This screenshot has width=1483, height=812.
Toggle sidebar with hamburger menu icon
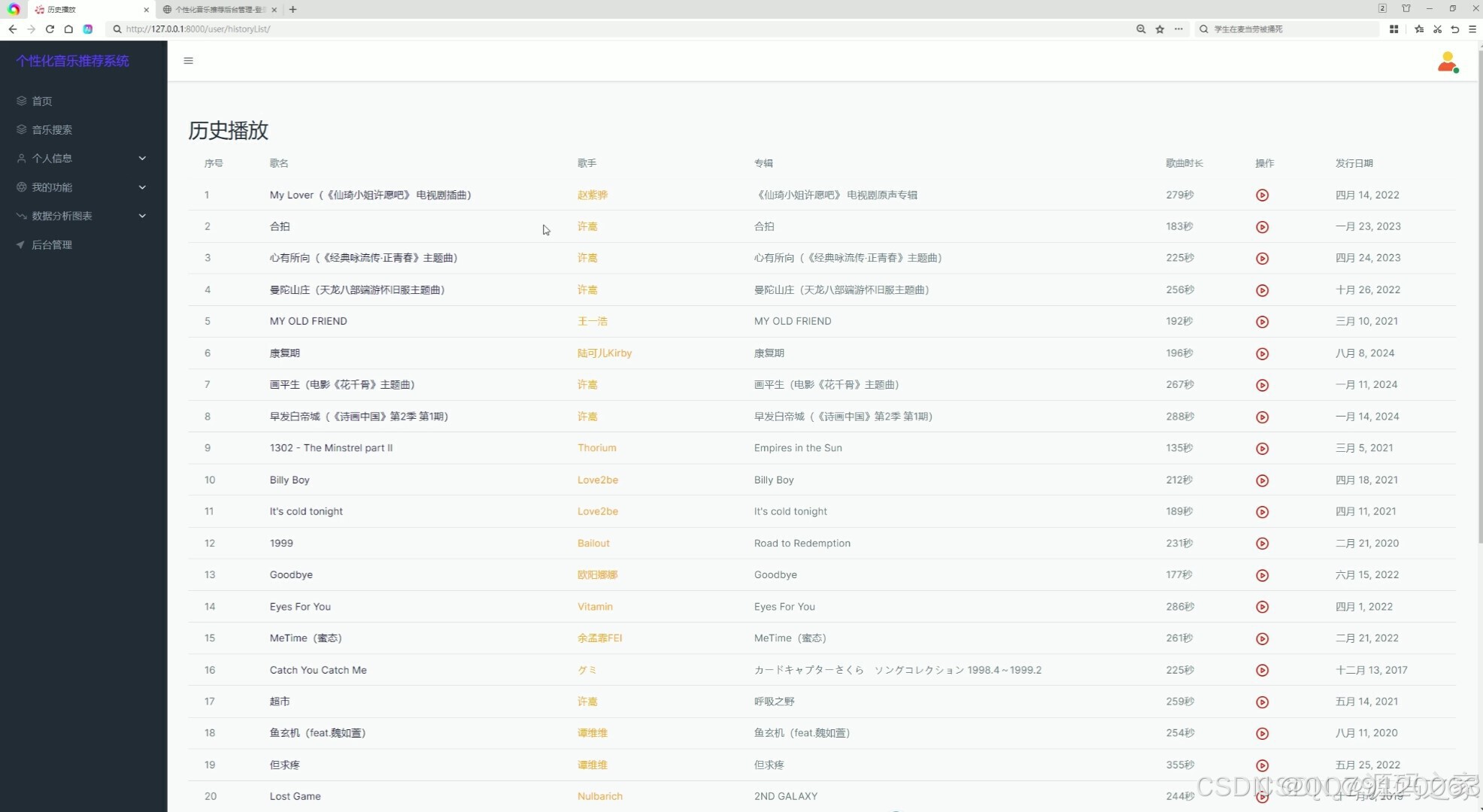point(188,61)
